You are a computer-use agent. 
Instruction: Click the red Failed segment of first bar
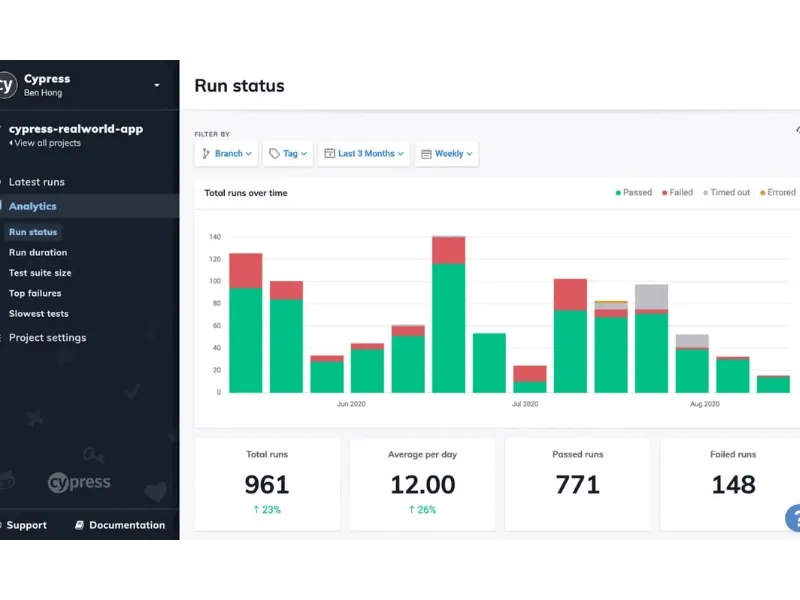point(246,271)
